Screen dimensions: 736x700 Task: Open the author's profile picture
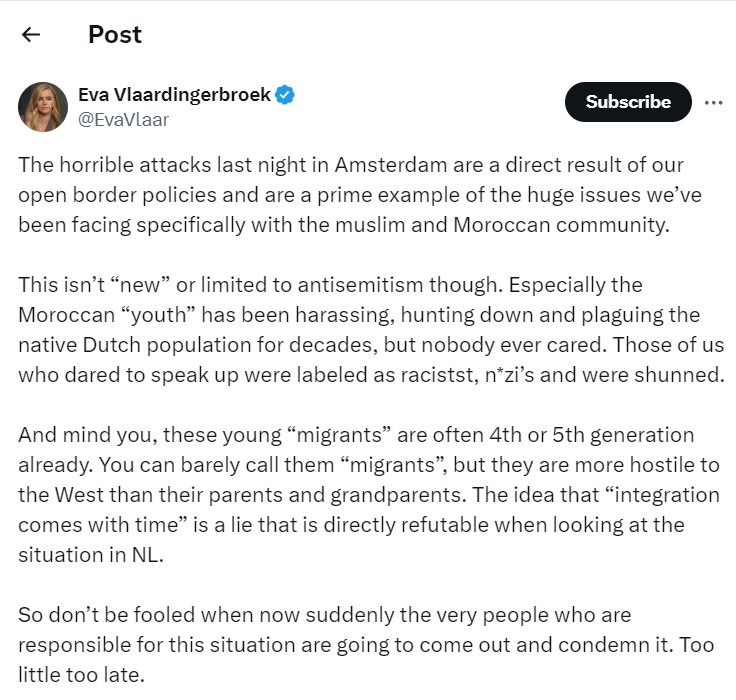tap(43, 107)
